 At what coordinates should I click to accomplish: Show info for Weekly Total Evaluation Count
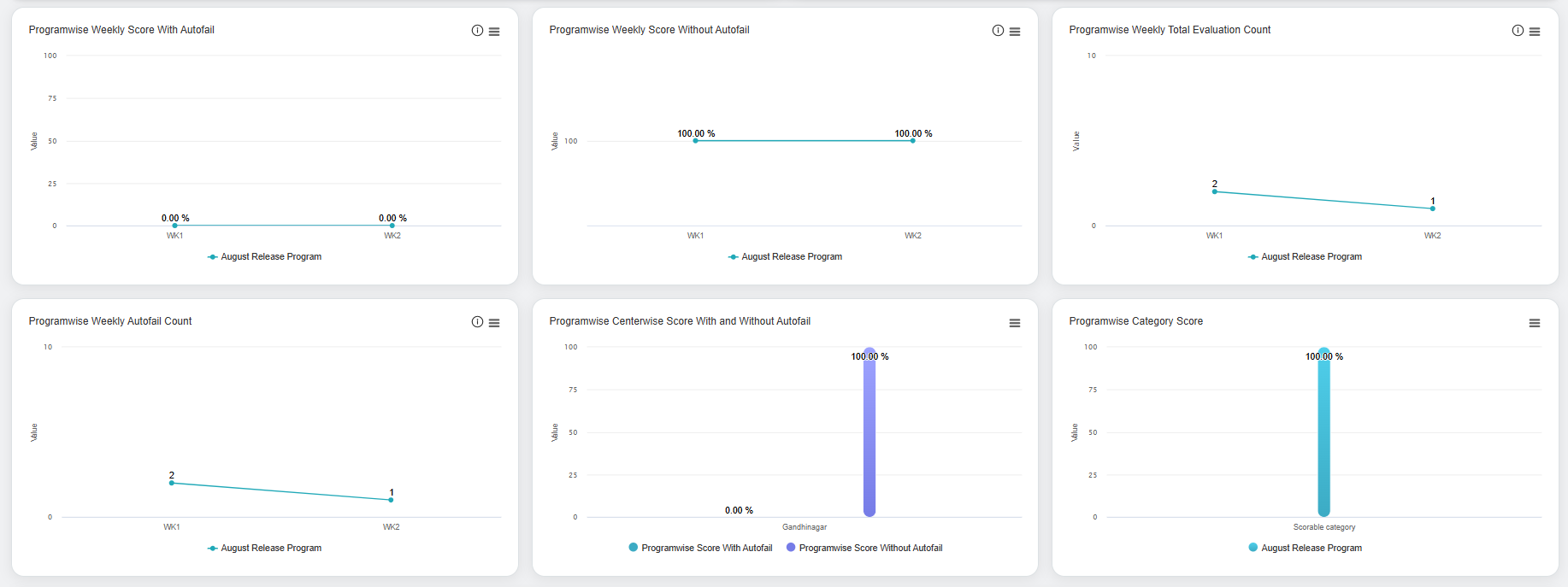[1518, 31]
